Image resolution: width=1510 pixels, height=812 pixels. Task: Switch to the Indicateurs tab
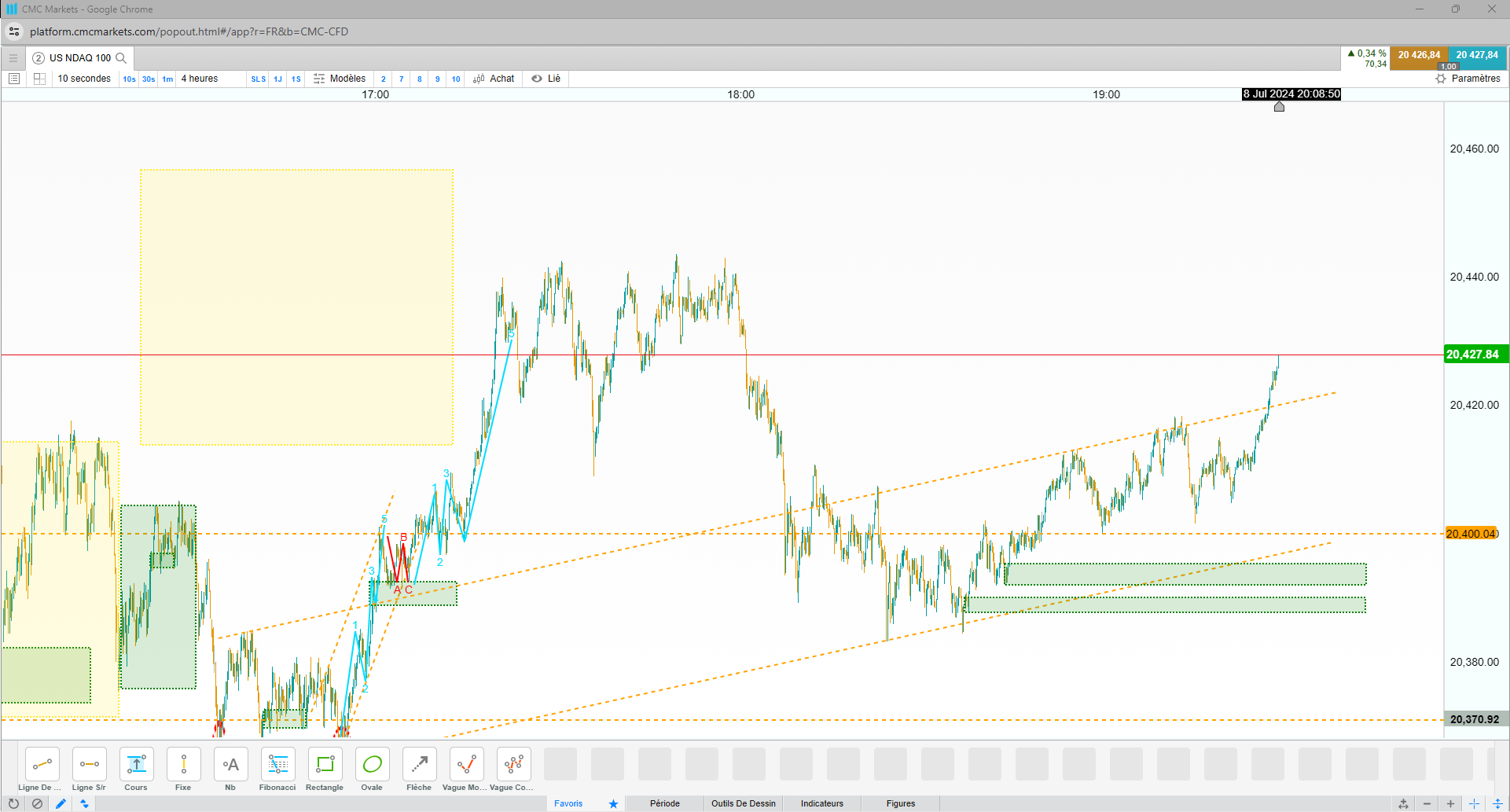[822, 803]
